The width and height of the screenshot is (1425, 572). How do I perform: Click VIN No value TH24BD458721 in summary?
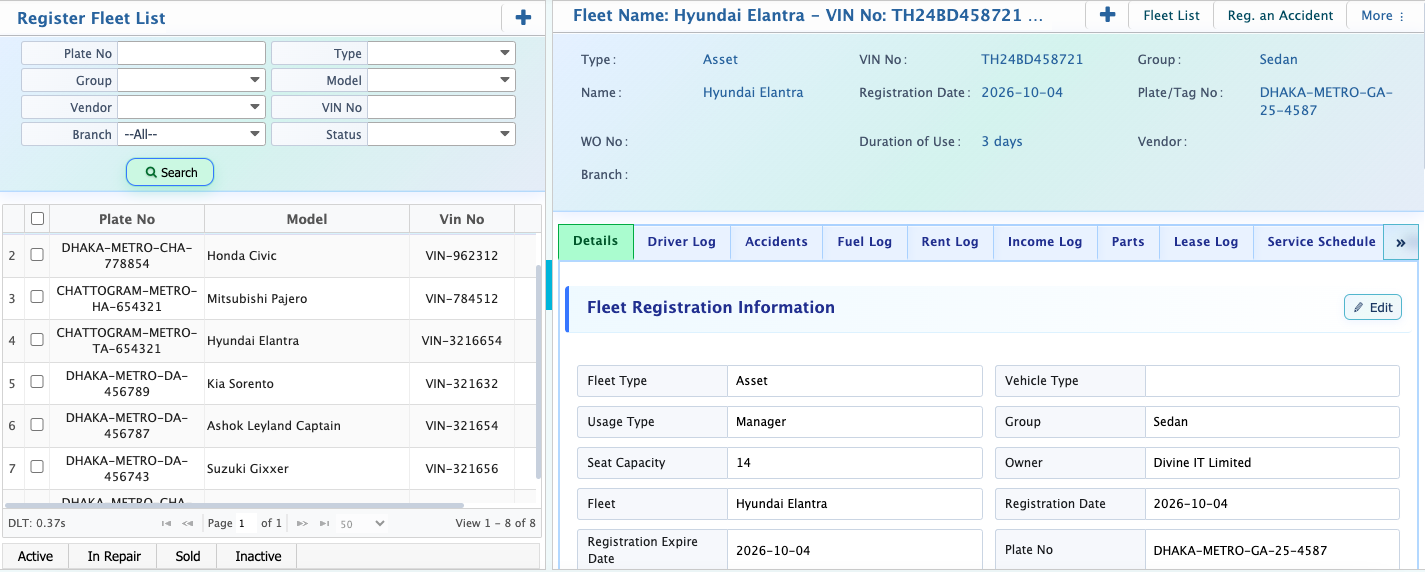point(1032,59)
